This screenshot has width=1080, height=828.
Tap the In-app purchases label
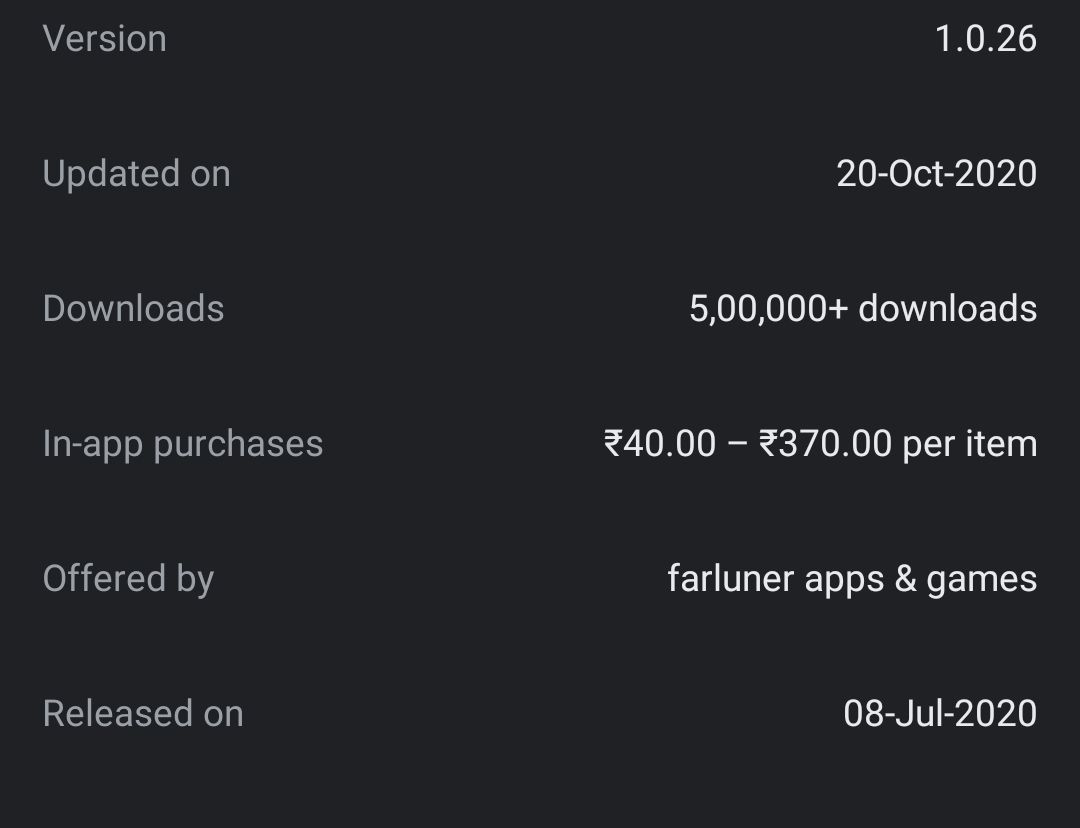coord(182,444)
